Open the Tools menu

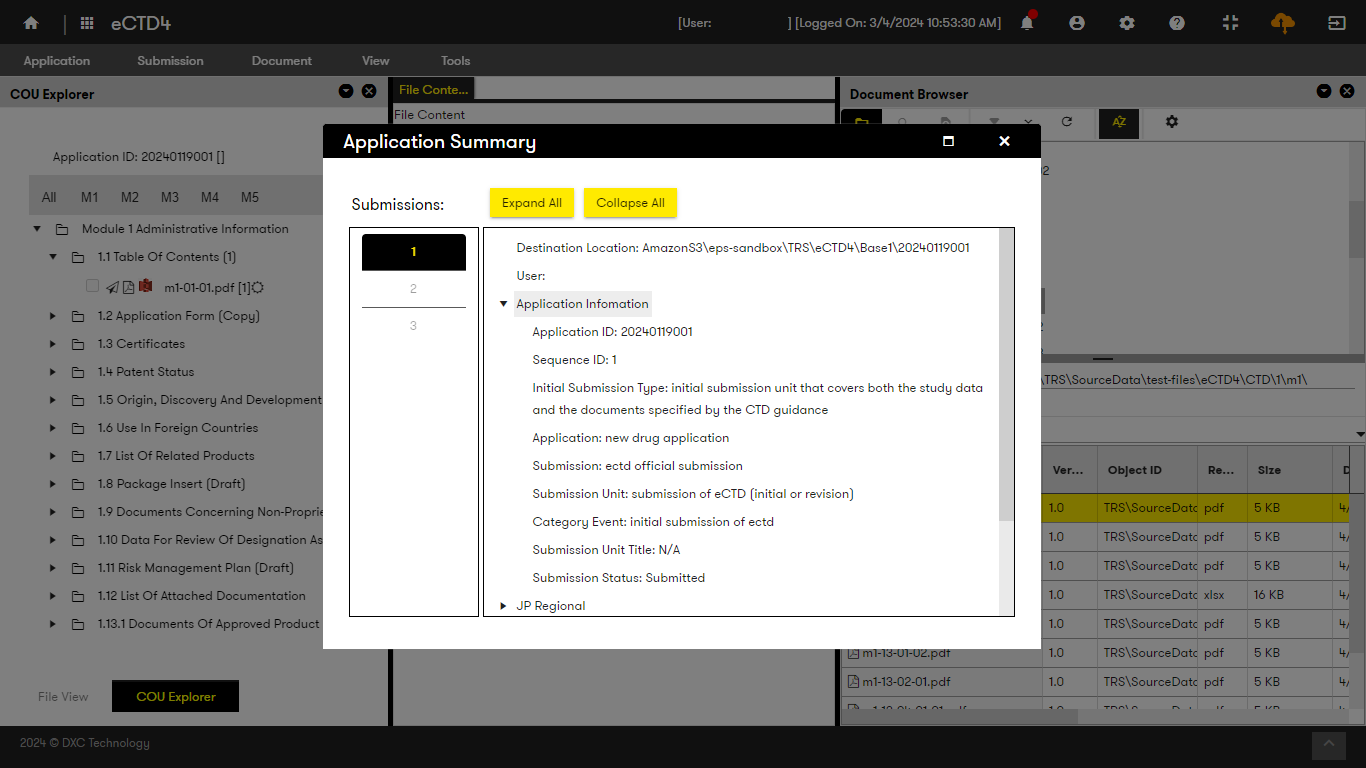[456, 61]
